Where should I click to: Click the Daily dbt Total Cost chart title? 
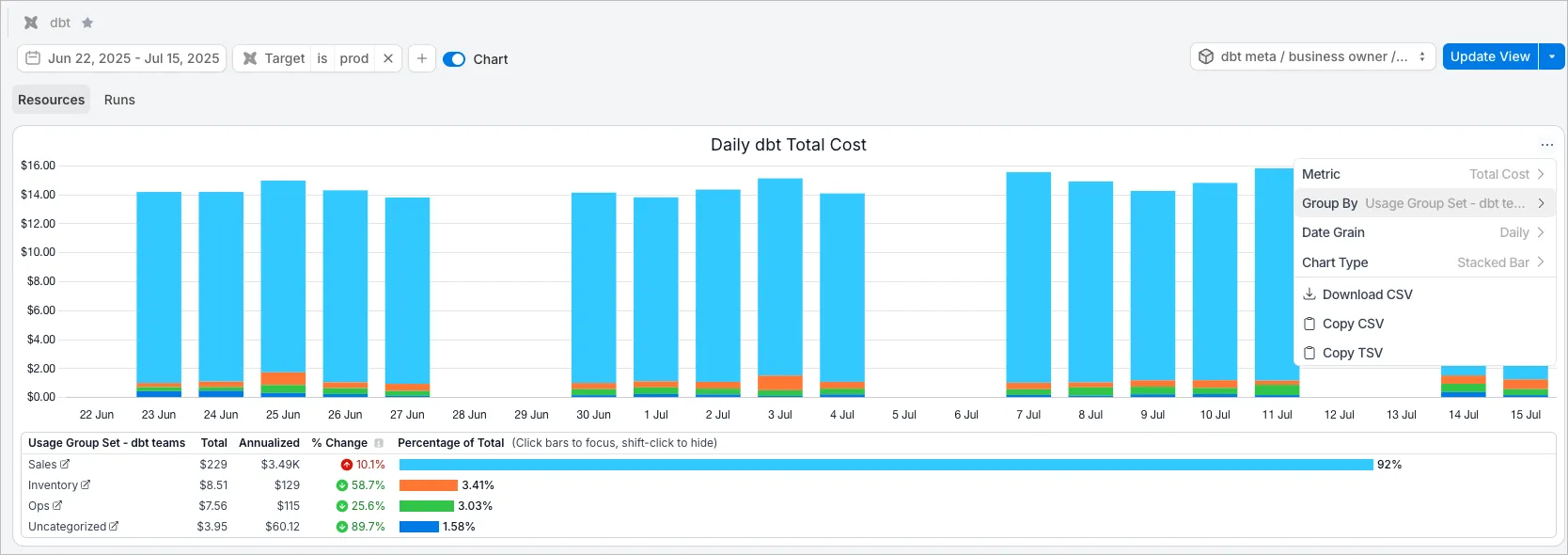tap(789, 145)
